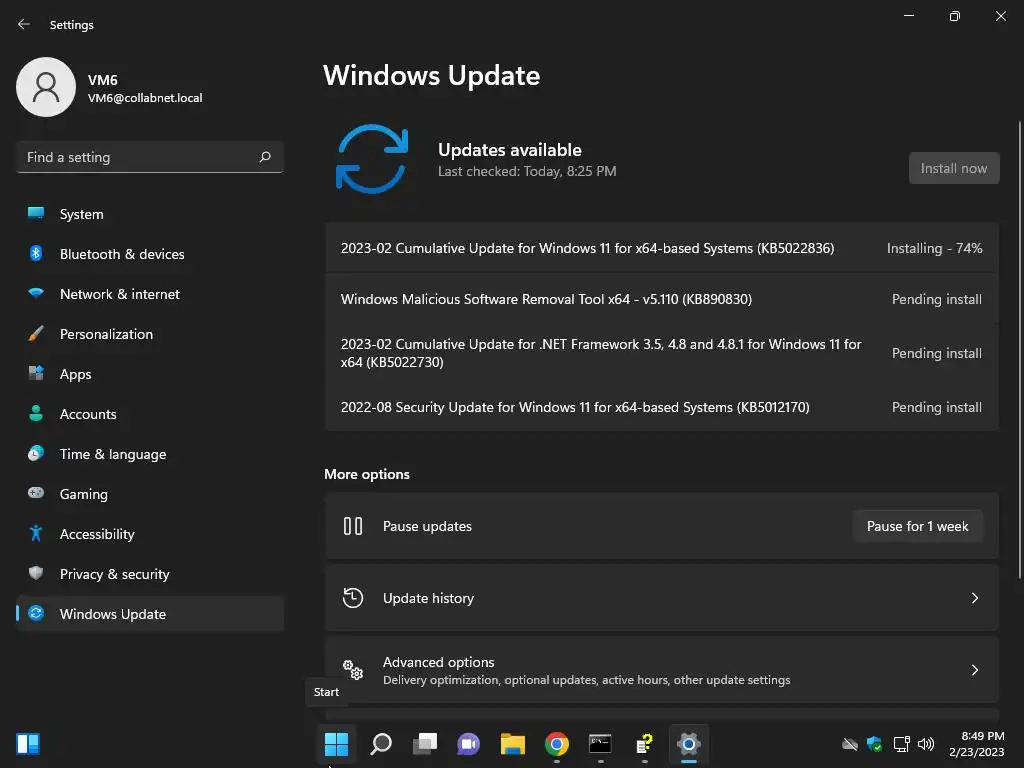Click the Windows Update sync icon in sidebar
The image size is (1024, 768).
(x=36, y=613)
